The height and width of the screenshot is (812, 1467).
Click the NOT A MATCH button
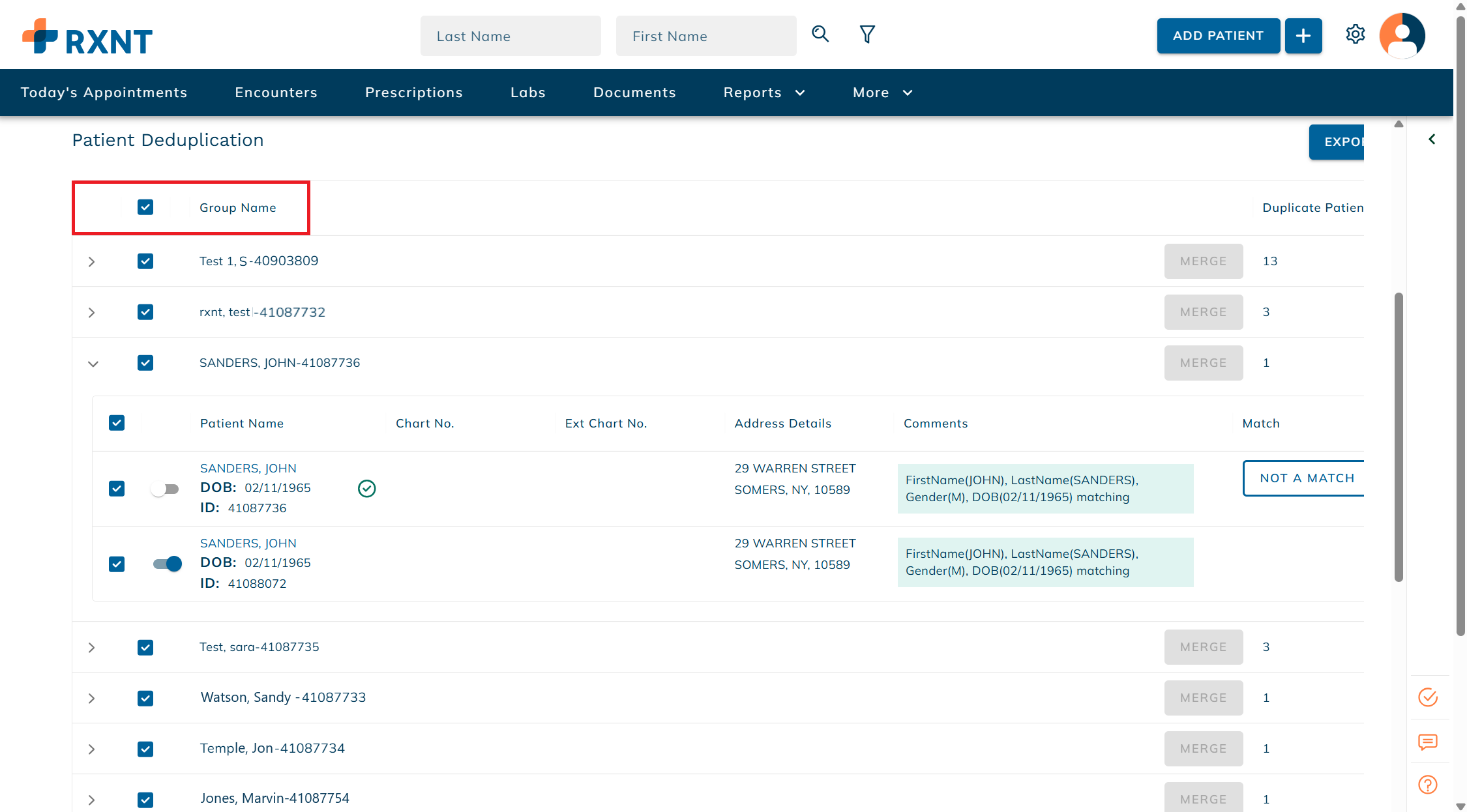coord(1306,478)
